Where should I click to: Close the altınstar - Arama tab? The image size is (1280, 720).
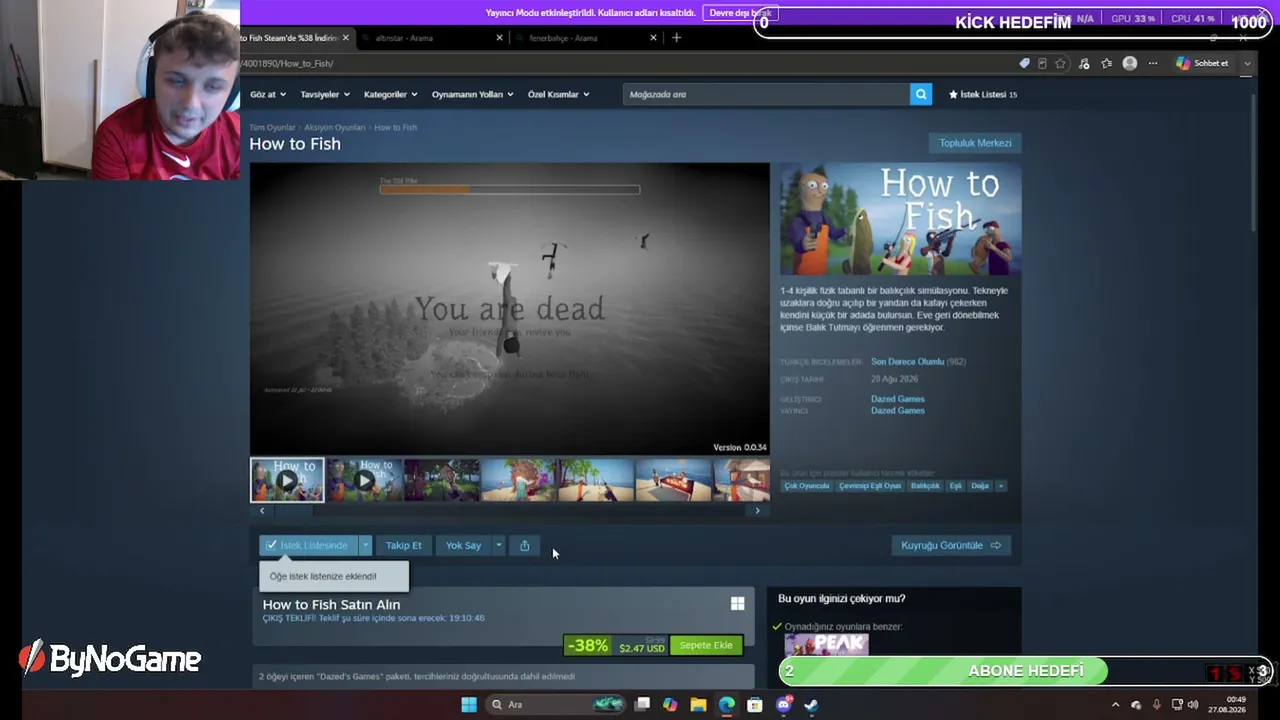[x=500, y=38]
